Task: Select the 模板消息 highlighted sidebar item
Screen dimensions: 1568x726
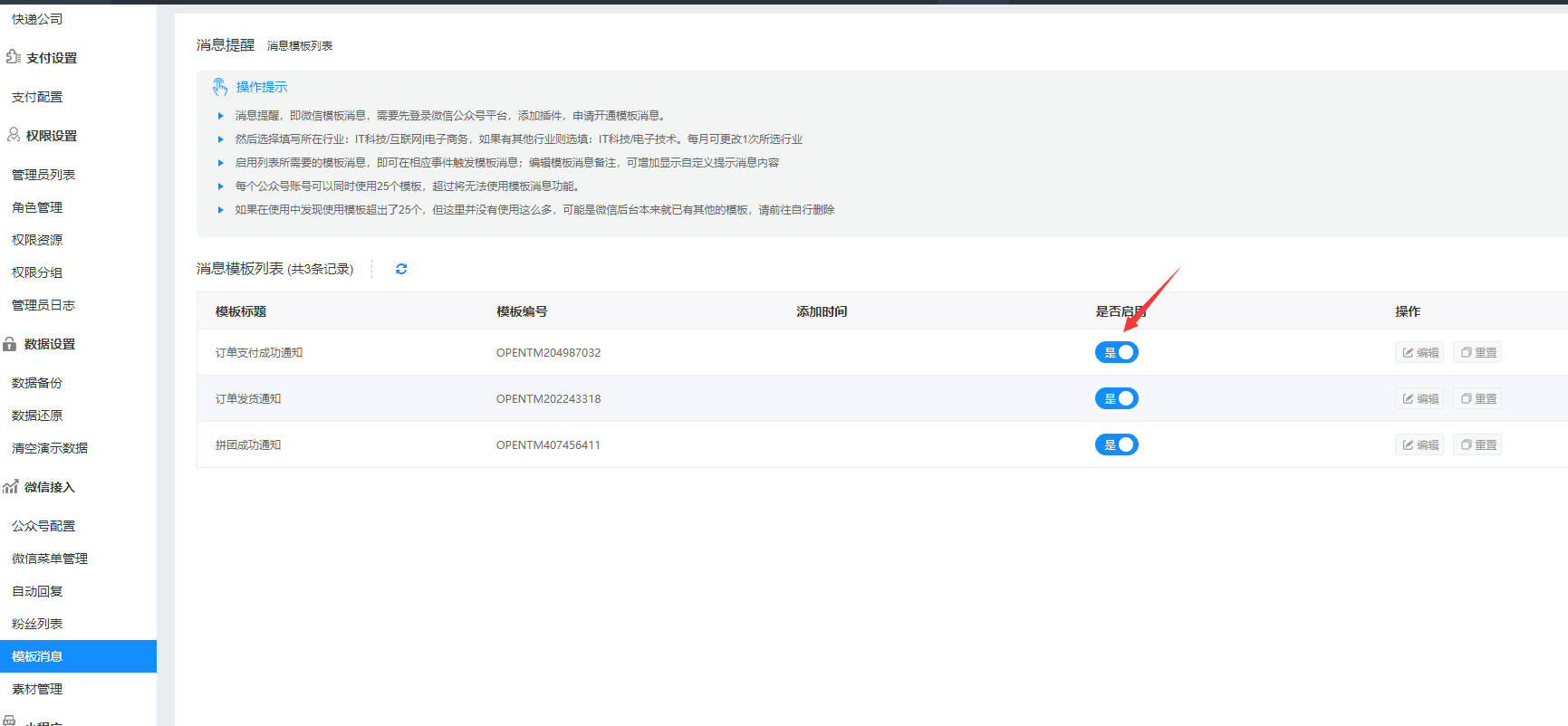Action: 37,656
